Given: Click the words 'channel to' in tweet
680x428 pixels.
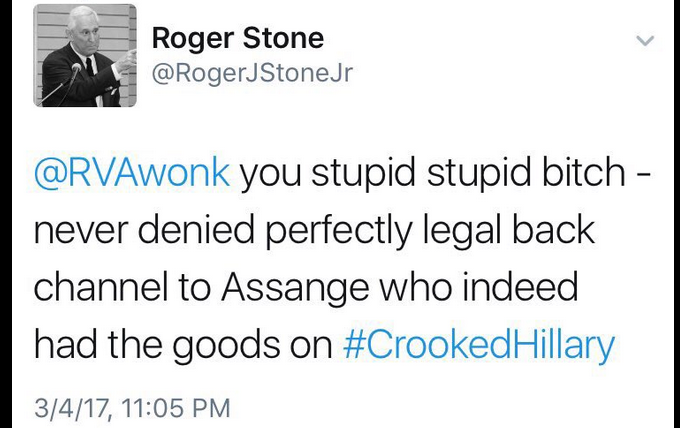Looking at the screenshot, I should tap(122, 287).
